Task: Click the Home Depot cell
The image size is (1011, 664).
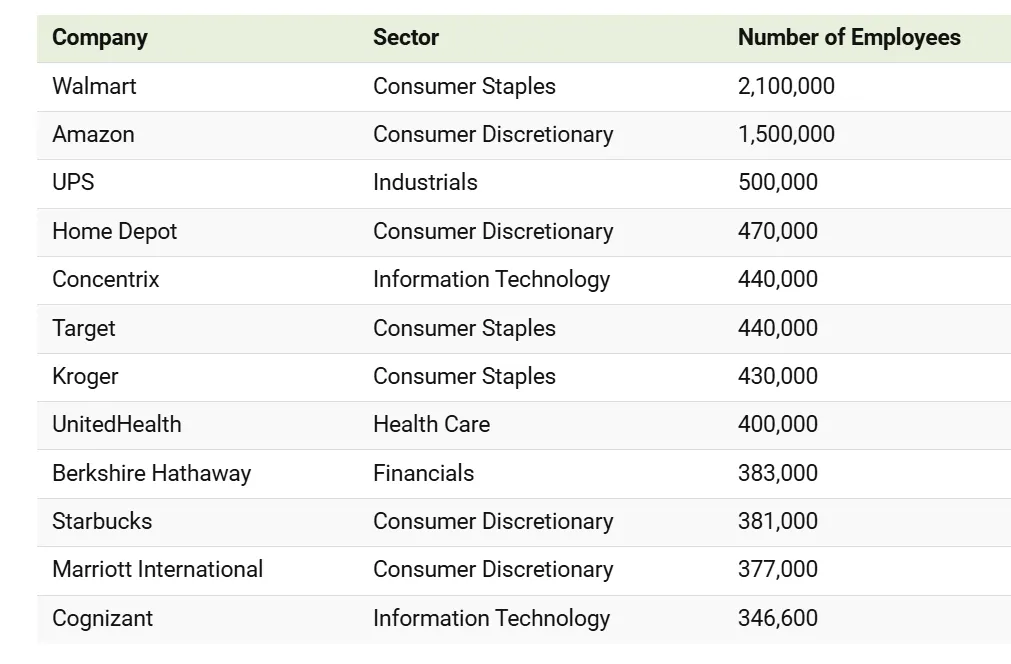Action: coord(114,231)
